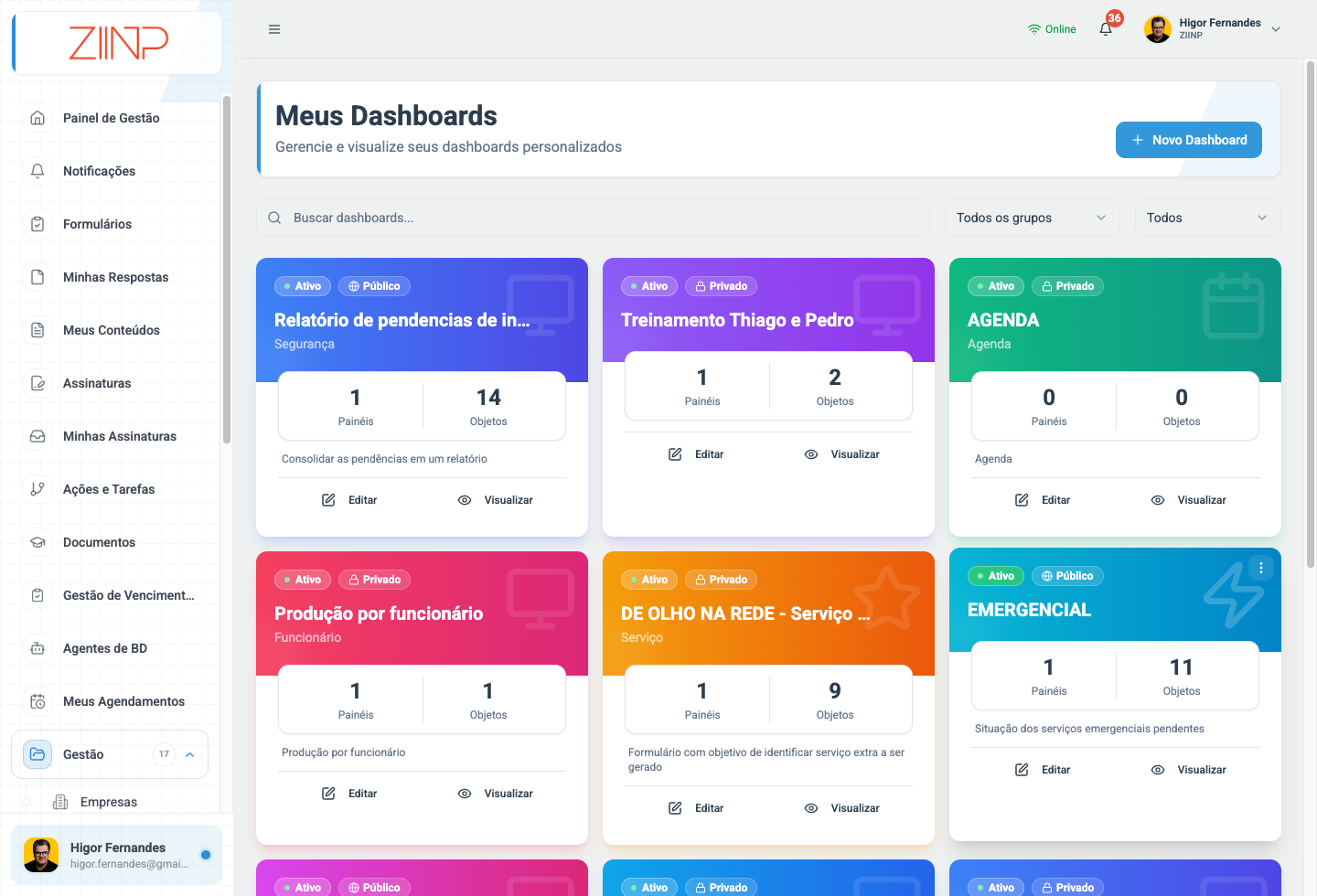Open the Higor Fernandes account dropdown chevron

(1276, 29)
